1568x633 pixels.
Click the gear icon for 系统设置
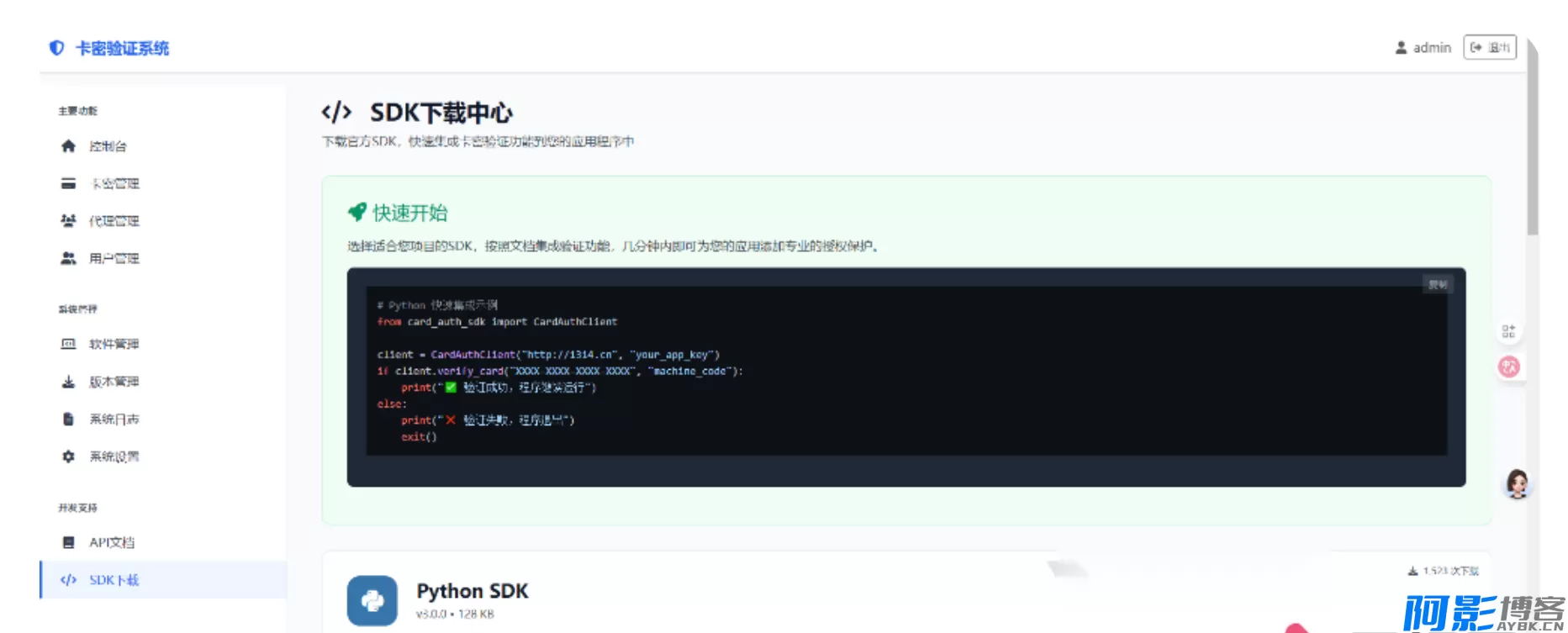pyautogui.click(x=68, y=456)
